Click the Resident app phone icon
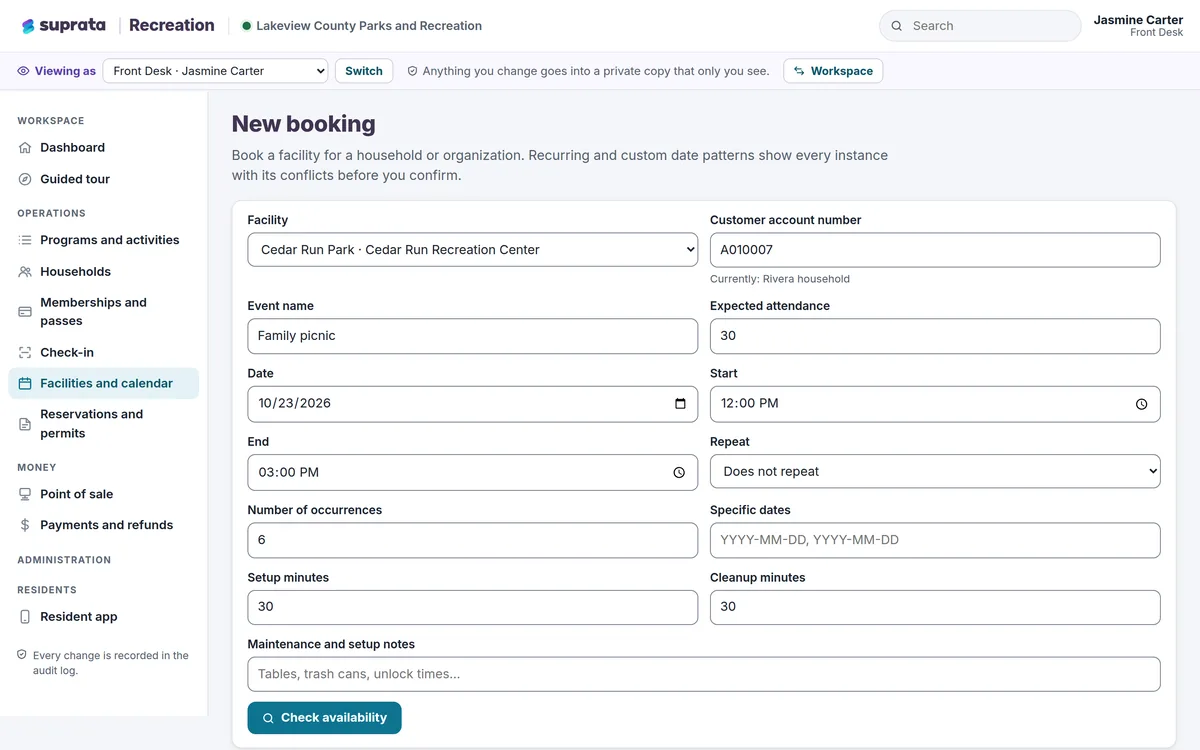This screenshot has width=1200, height=750. 25,617
